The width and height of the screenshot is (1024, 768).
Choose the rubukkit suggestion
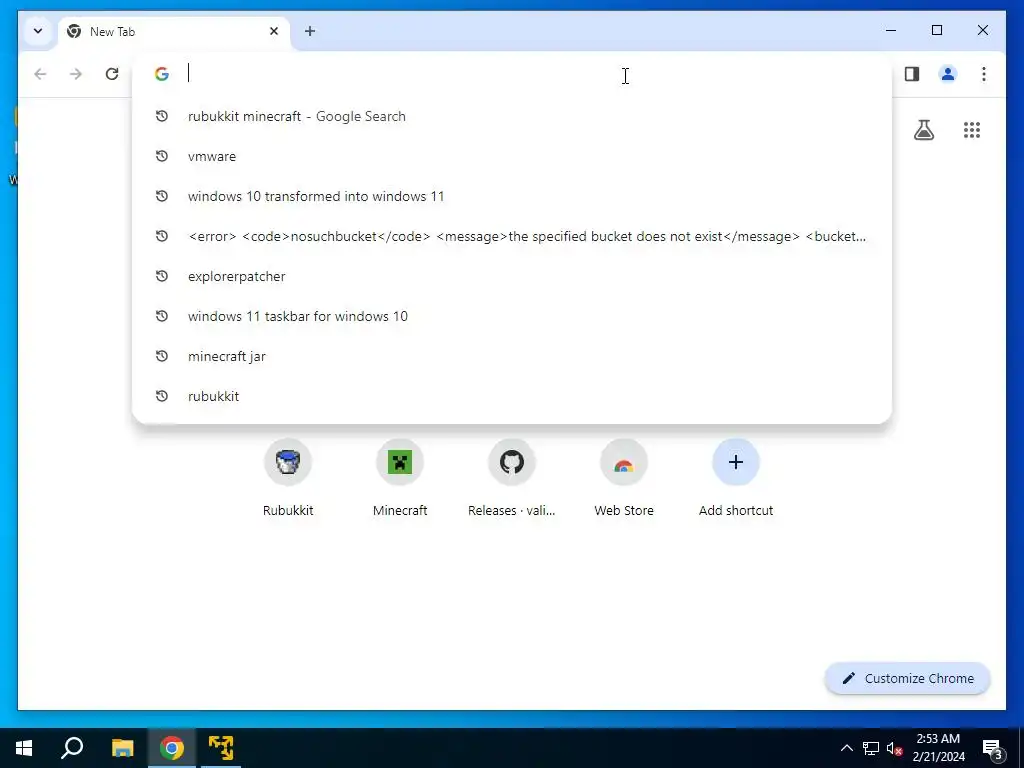[512, 396]
